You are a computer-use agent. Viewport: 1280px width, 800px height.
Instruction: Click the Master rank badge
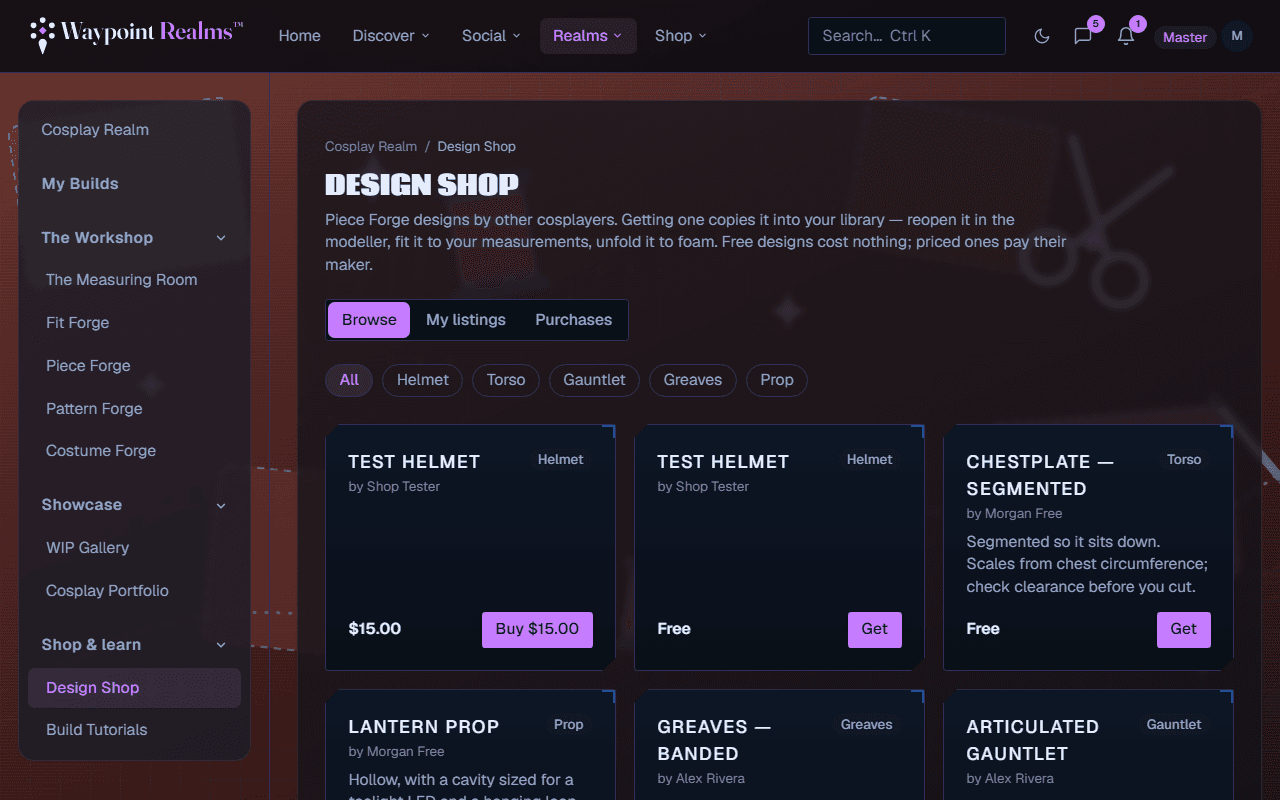point(1185,37)
